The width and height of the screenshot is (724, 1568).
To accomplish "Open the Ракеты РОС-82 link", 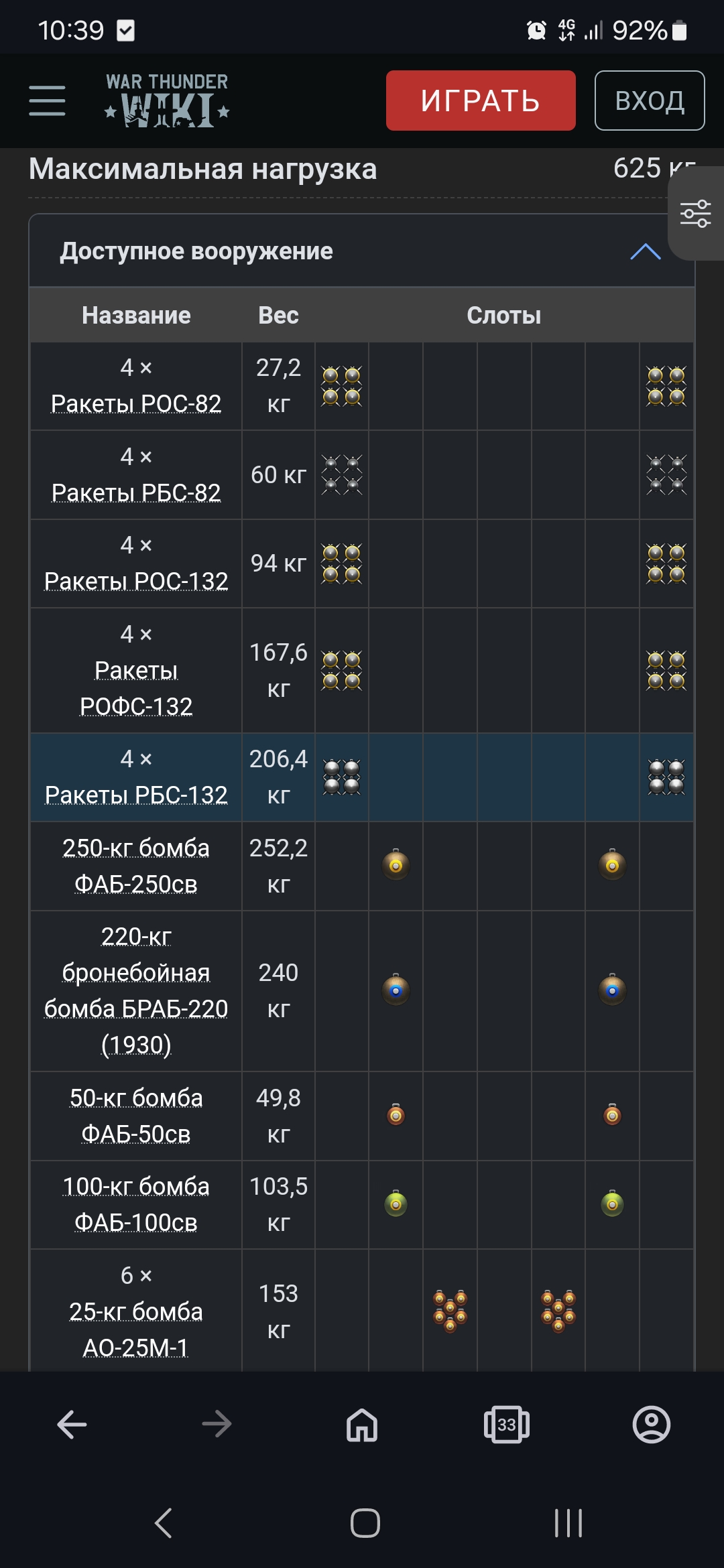I will [136, 403].
